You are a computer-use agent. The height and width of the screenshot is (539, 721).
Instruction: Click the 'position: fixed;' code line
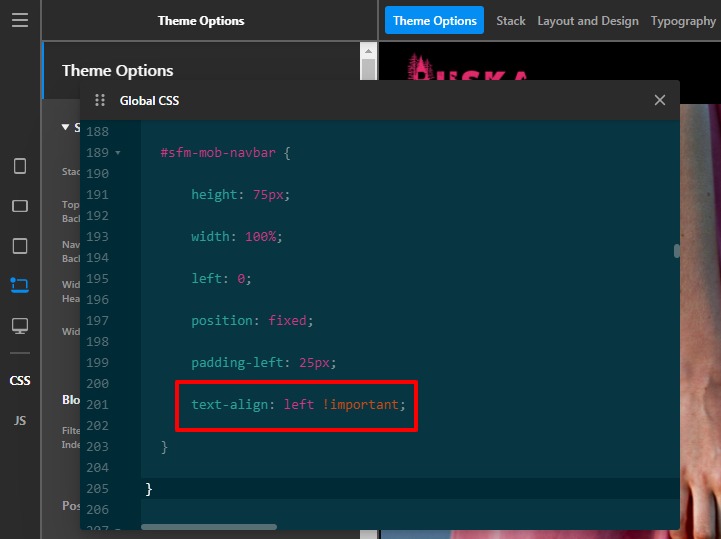click(x=252, y=321)
